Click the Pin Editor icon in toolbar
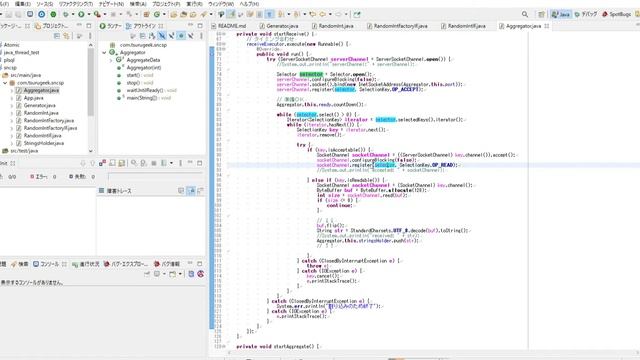The width and height of the screenshot is (640, 360). click(x=356, y=14)
